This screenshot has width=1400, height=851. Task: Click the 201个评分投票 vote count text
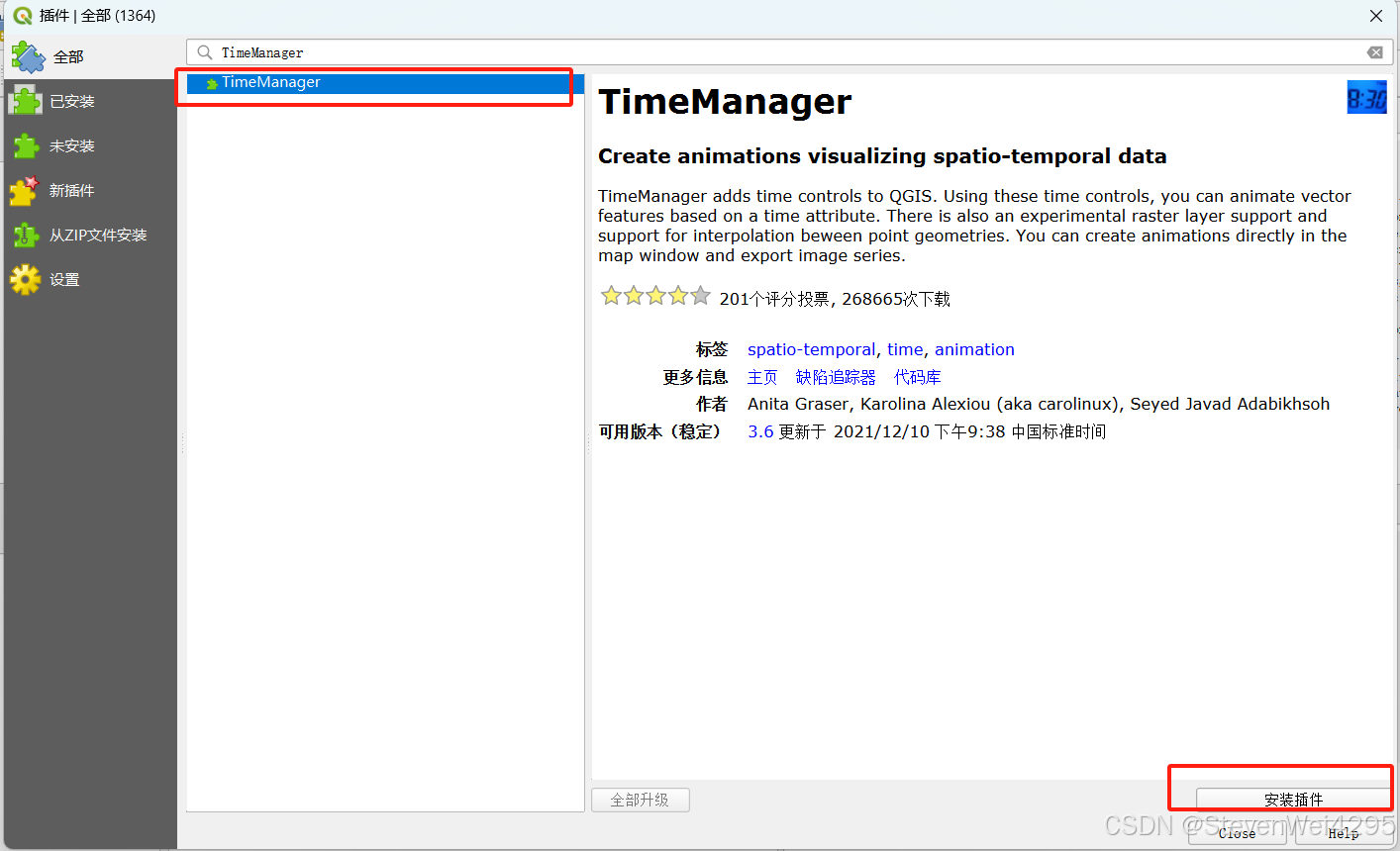(x=774, y=299)
